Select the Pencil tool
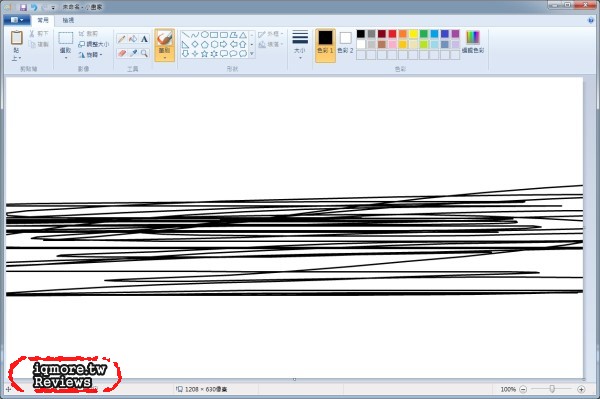Screen dimensions: 600x399 click(122, 39)
